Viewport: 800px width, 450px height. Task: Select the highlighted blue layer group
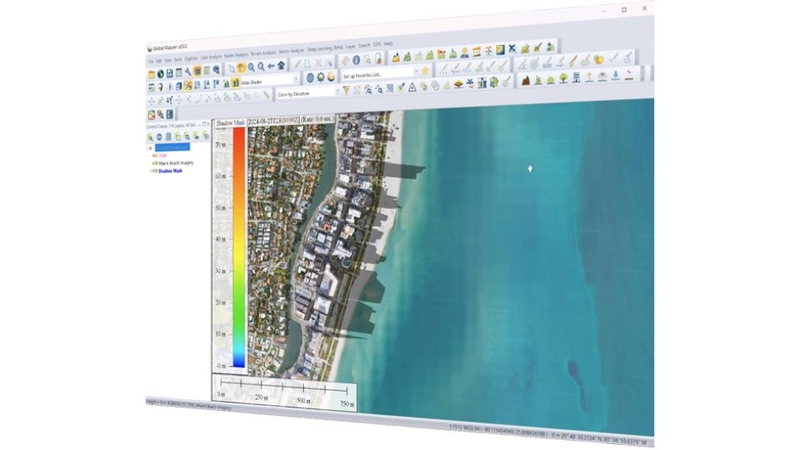tap(172, 147)
